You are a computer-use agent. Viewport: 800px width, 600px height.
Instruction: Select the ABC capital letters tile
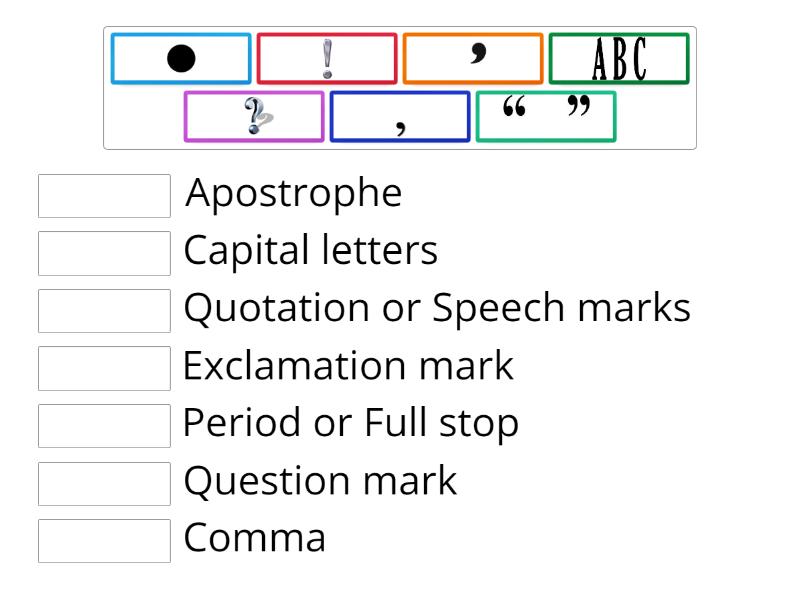[x=618, y=59]
